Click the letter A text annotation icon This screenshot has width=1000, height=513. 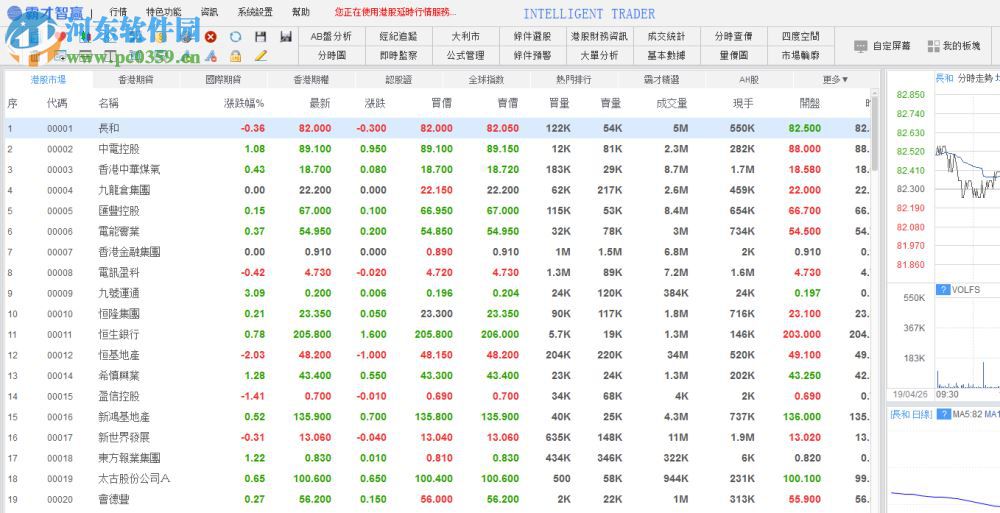pos(212,56)
